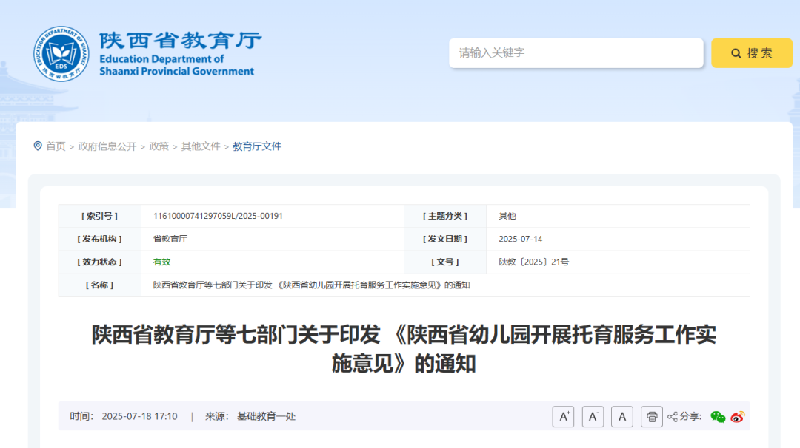Share article via WeChat icon

click(718, 417)
